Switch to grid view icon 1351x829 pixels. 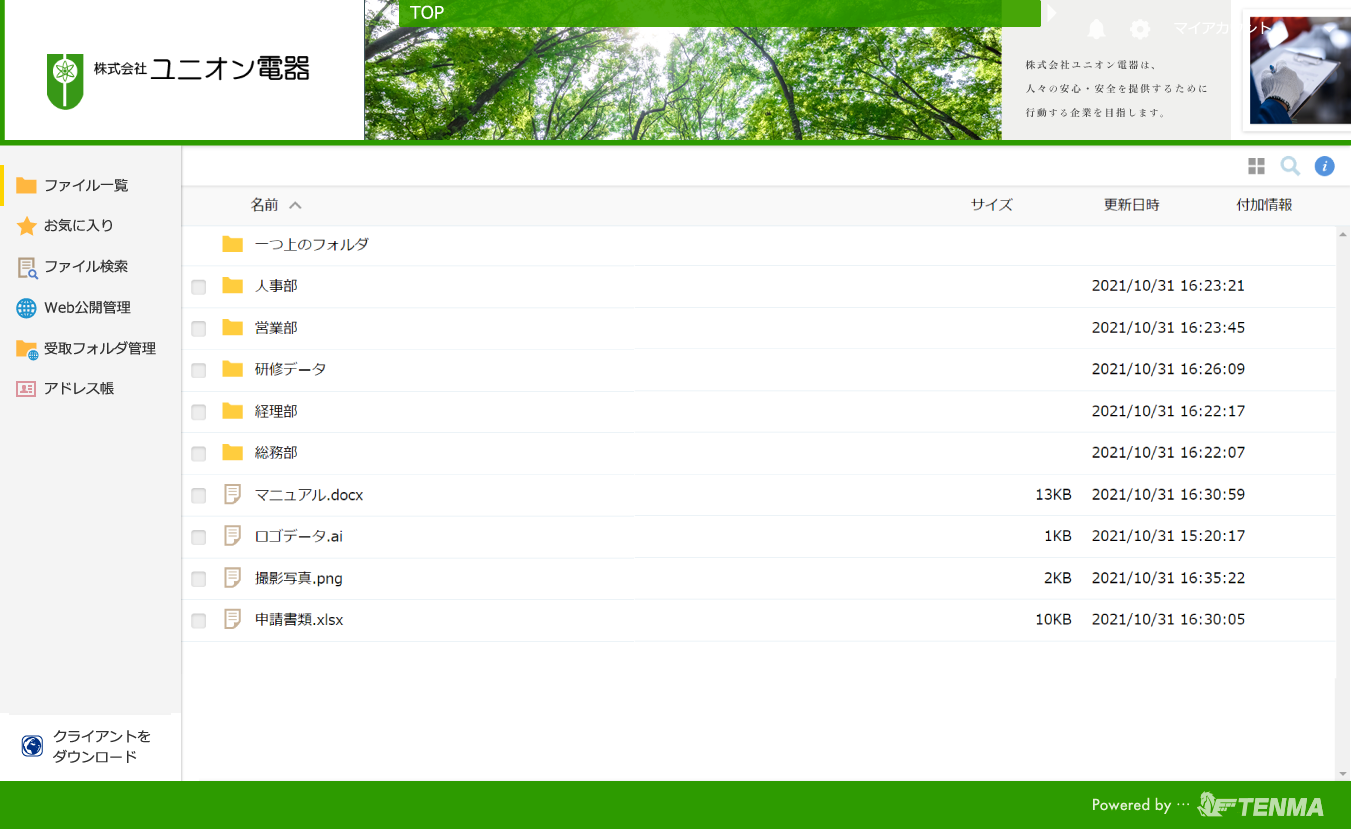point(1256,166)
